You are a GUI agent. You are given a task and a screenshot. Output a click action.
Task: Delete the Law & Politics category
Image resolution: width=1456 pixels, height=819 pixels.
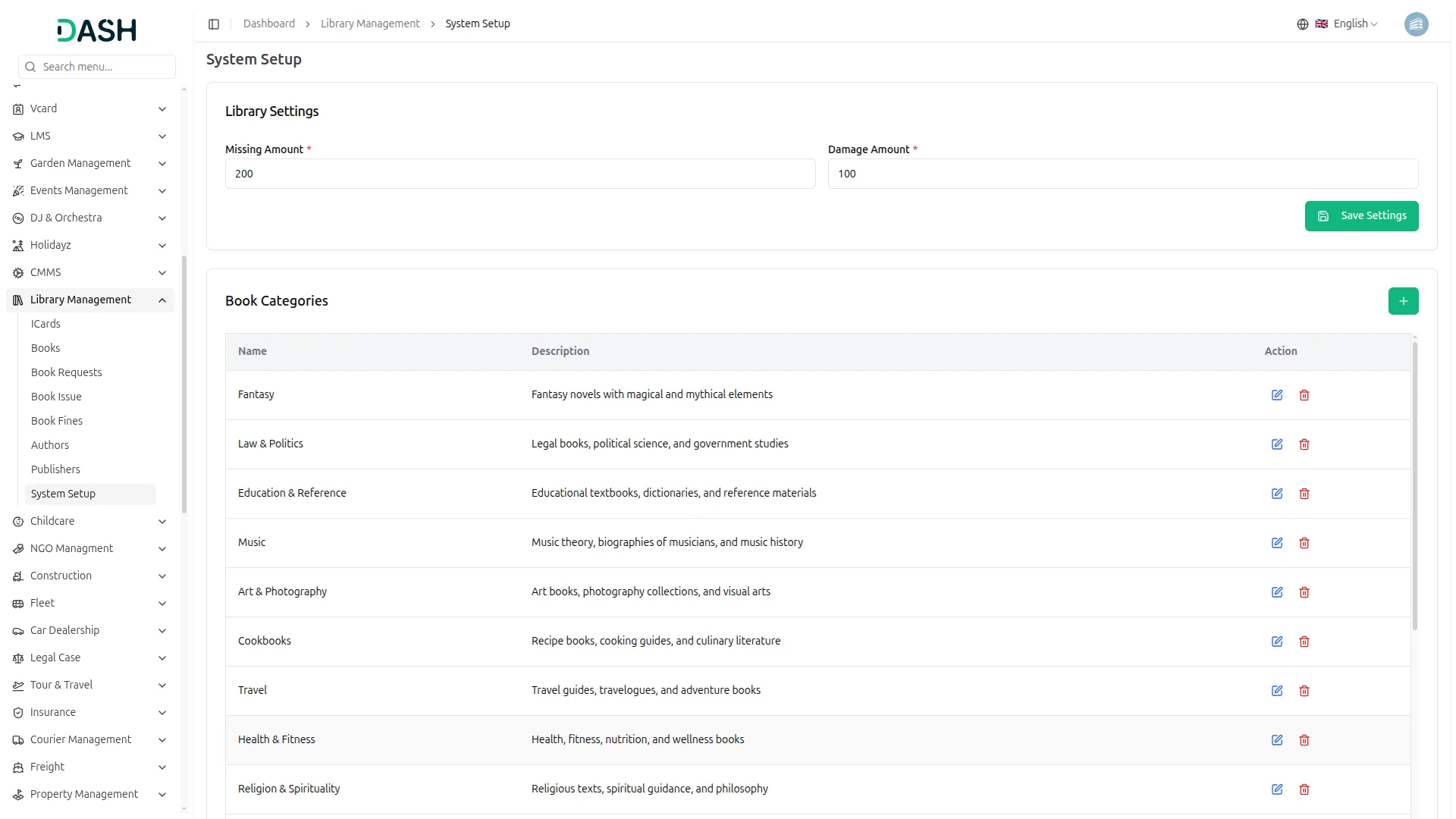click(1304, 444)
